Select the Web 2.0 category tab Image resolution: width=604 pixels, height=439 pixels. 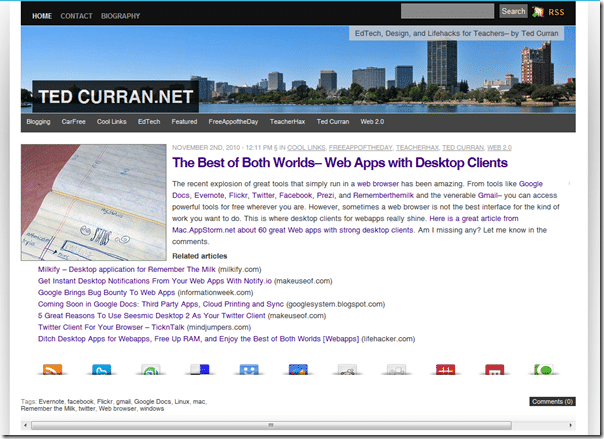[x=372, y=122]
